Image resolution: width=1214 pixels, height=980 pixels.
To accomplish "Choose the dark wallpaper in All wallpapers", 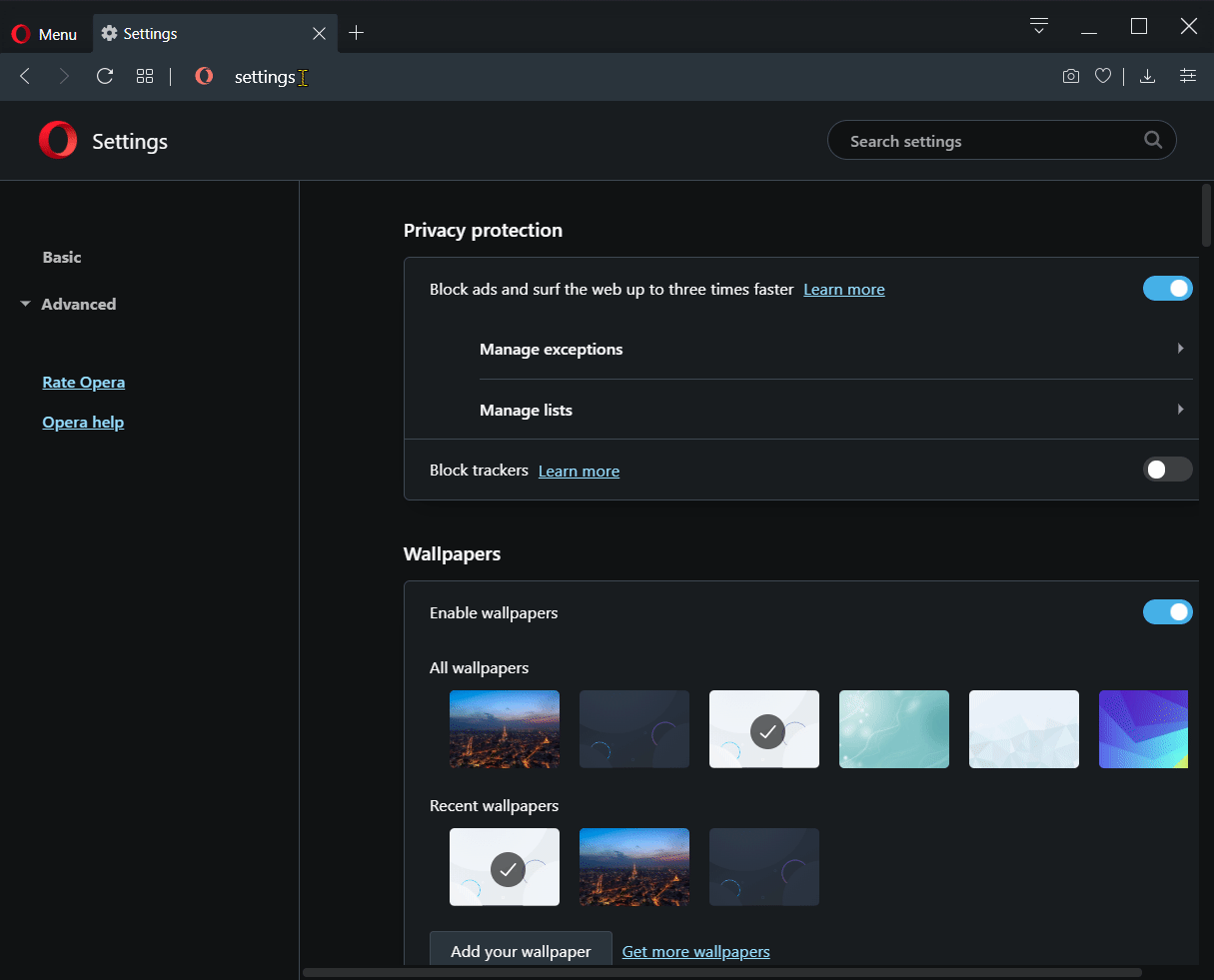I will point(634,729).
